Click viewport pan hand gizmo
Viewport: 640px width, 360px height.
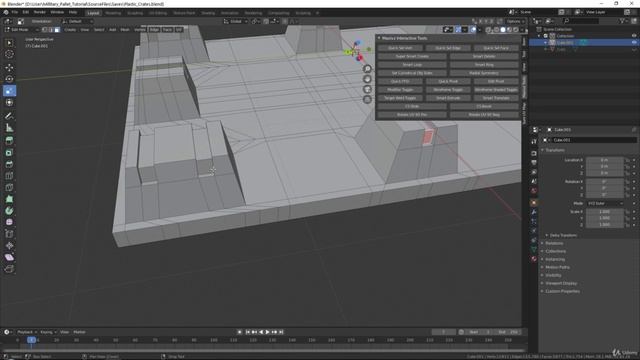(367, 79)
